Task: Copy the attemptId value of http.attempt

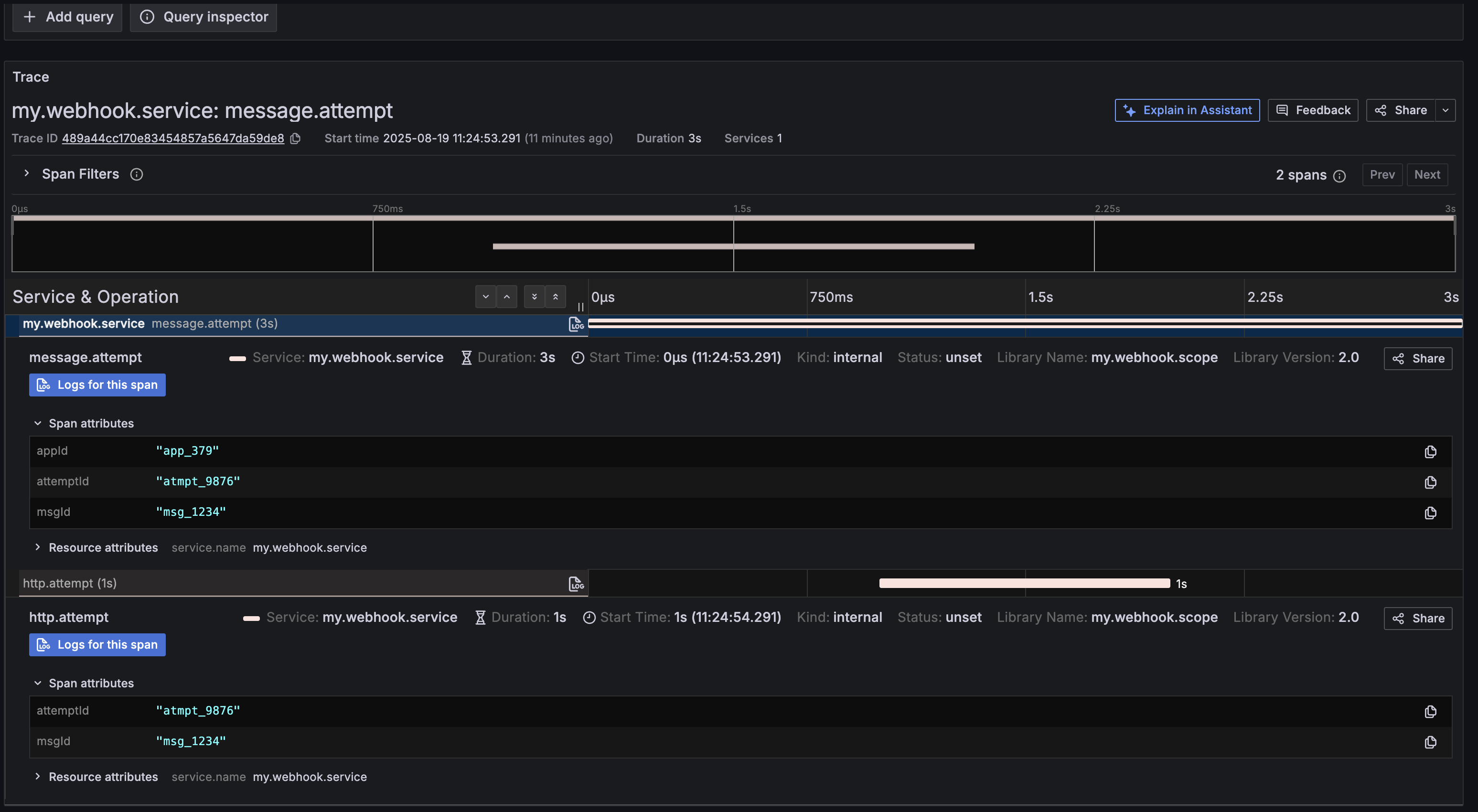Action: tap(1429, 712)
